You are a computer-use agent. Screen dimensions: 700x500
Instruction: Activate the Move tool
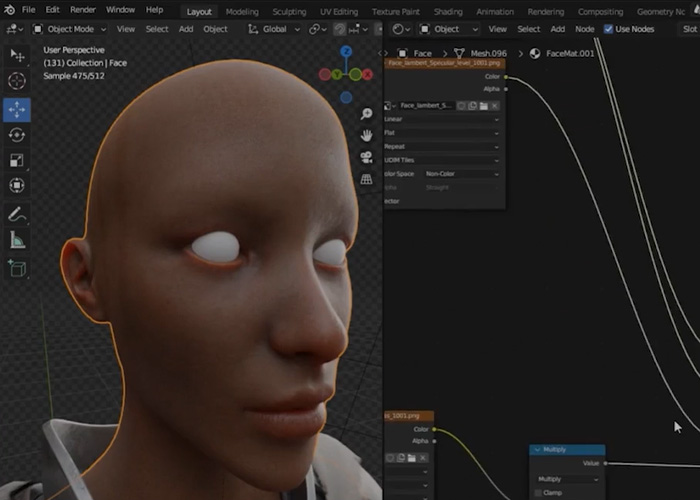[17, 108]
